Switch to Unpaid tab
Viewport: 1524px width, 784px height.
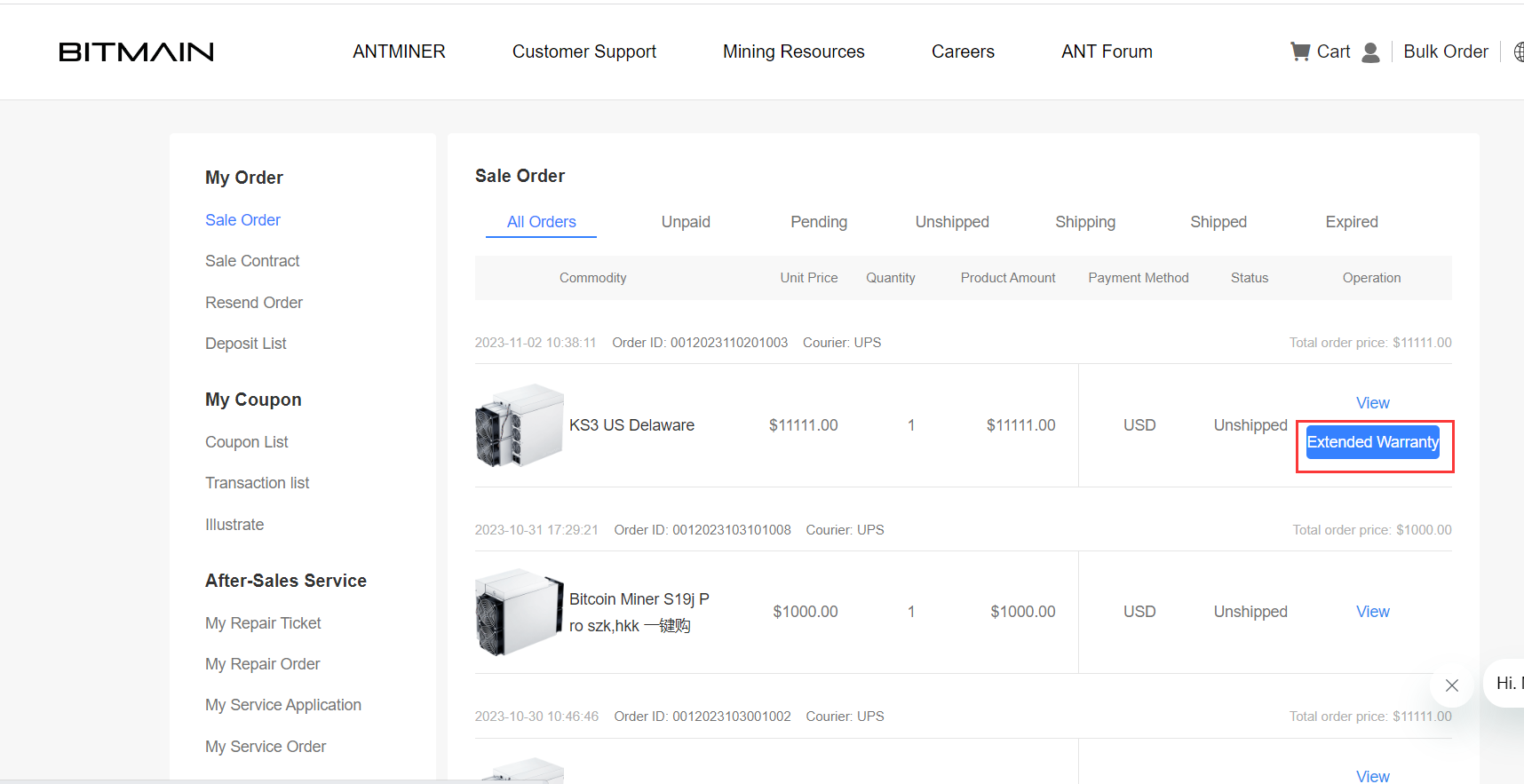[686, 222]
